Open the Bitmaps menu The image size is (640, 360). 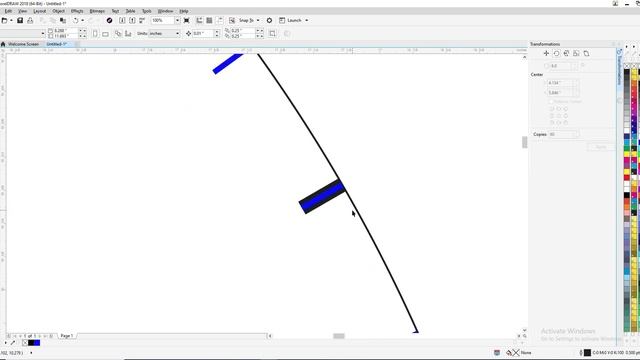pos(97,11)
